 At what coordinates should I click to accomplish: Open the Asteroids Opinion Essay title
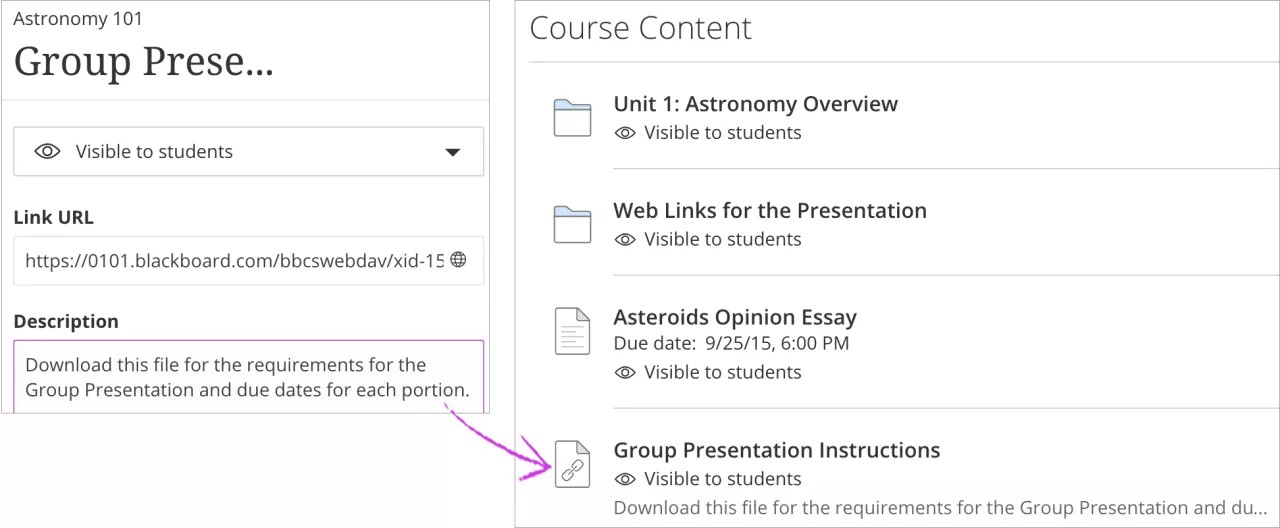click(x=734, y=318)
